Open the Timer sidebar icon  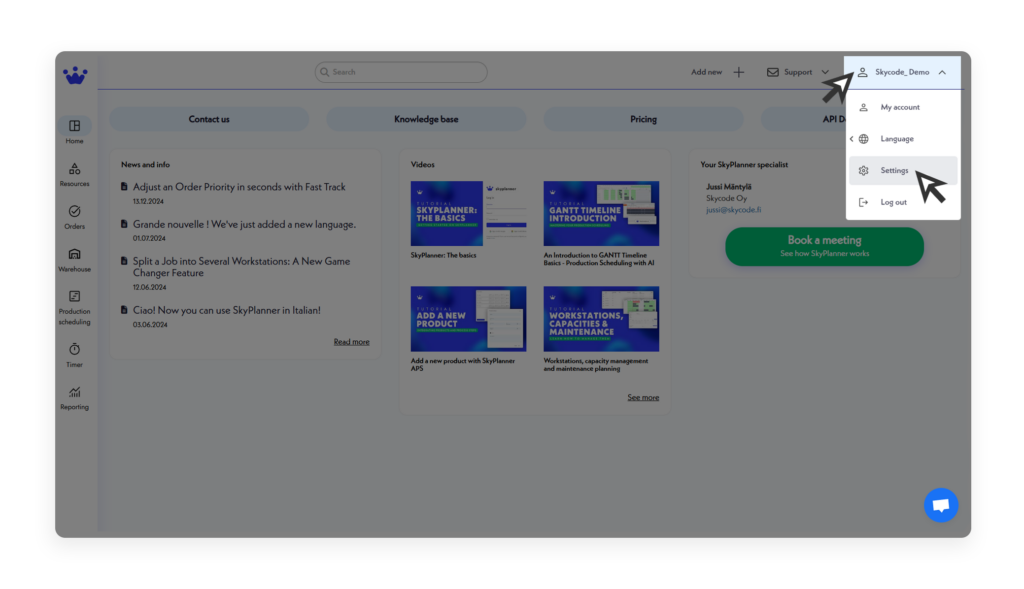[x=75, y=349]
